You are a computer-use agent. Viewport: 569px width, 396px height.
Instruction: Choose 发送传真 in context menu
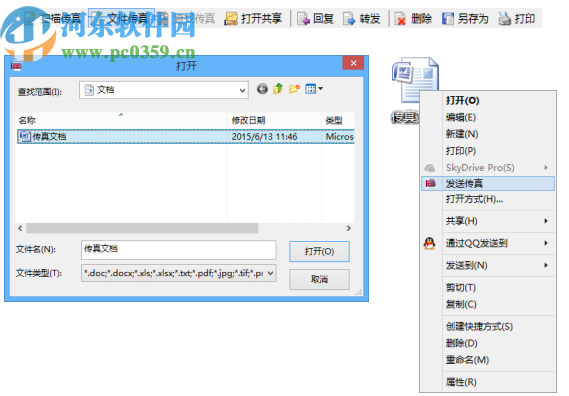pos(488,184)
